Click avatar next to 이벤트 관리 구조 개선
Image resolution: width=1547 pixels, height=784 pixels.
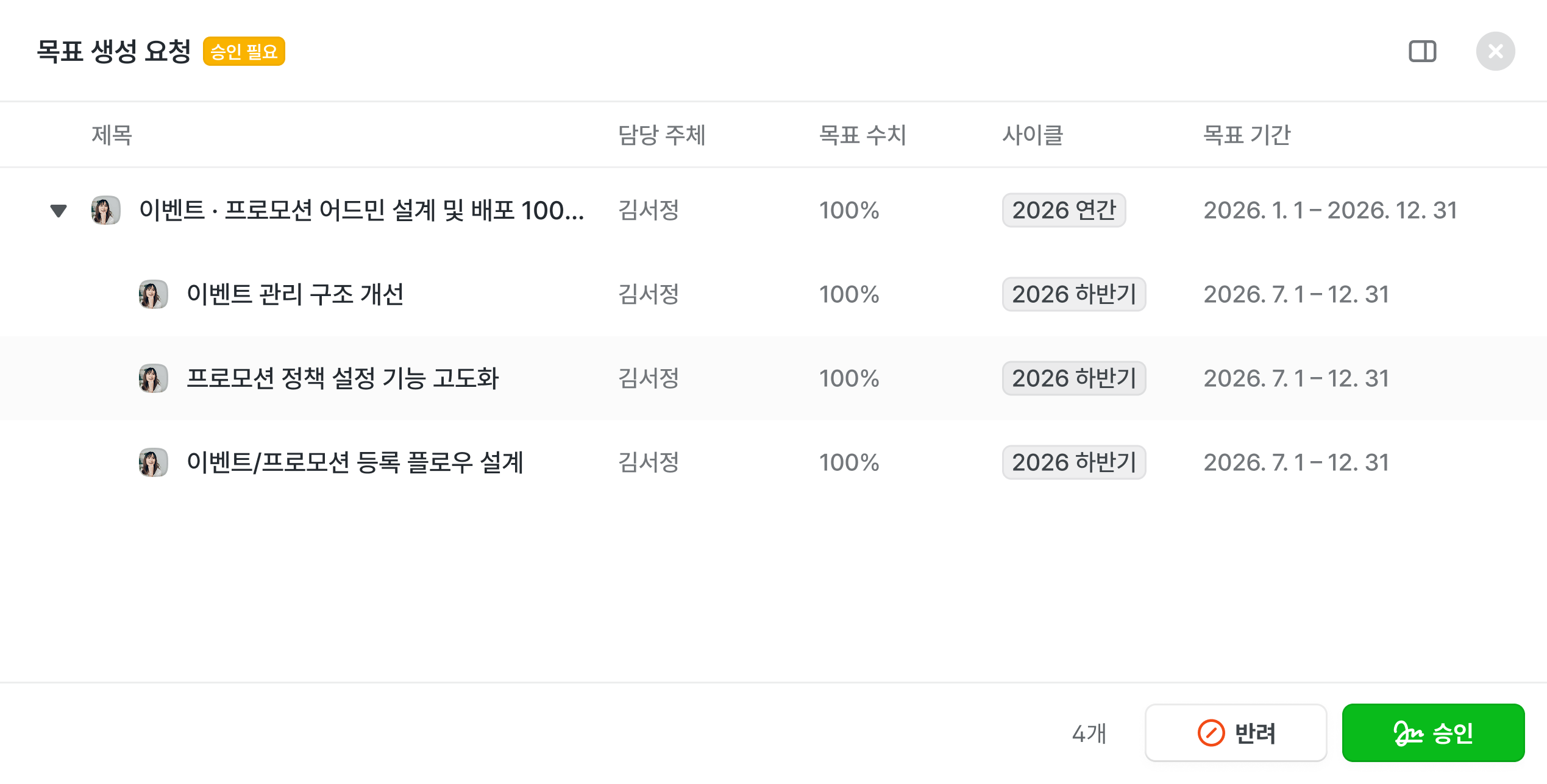(153, 294)
